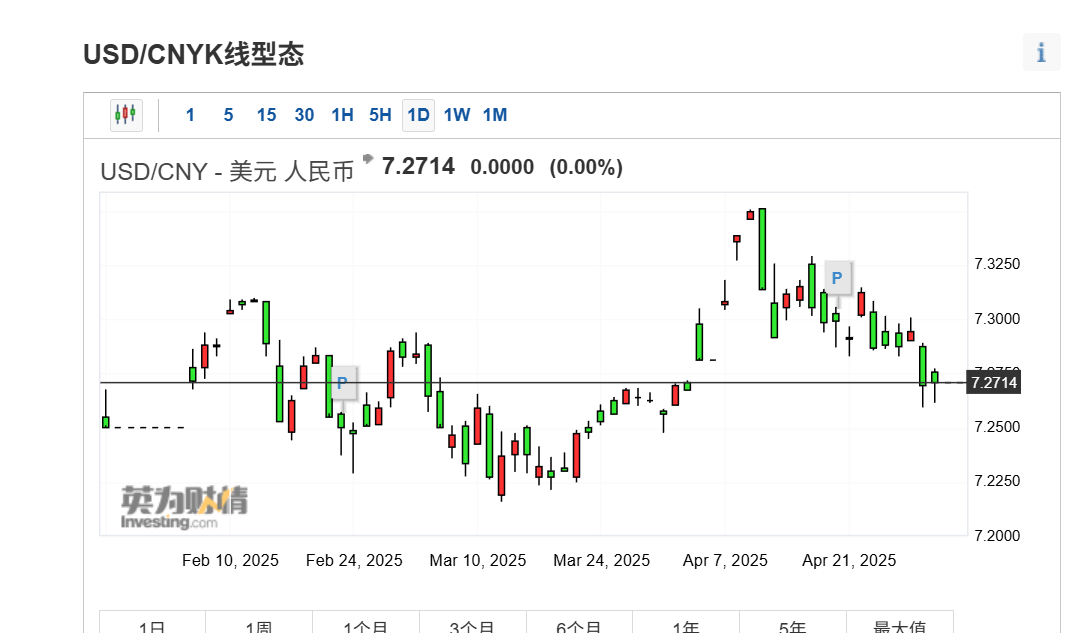The width and height of the screenshot is (1072, 633).
Task: Switch chart to 1H interval
Action: (342, 115)
